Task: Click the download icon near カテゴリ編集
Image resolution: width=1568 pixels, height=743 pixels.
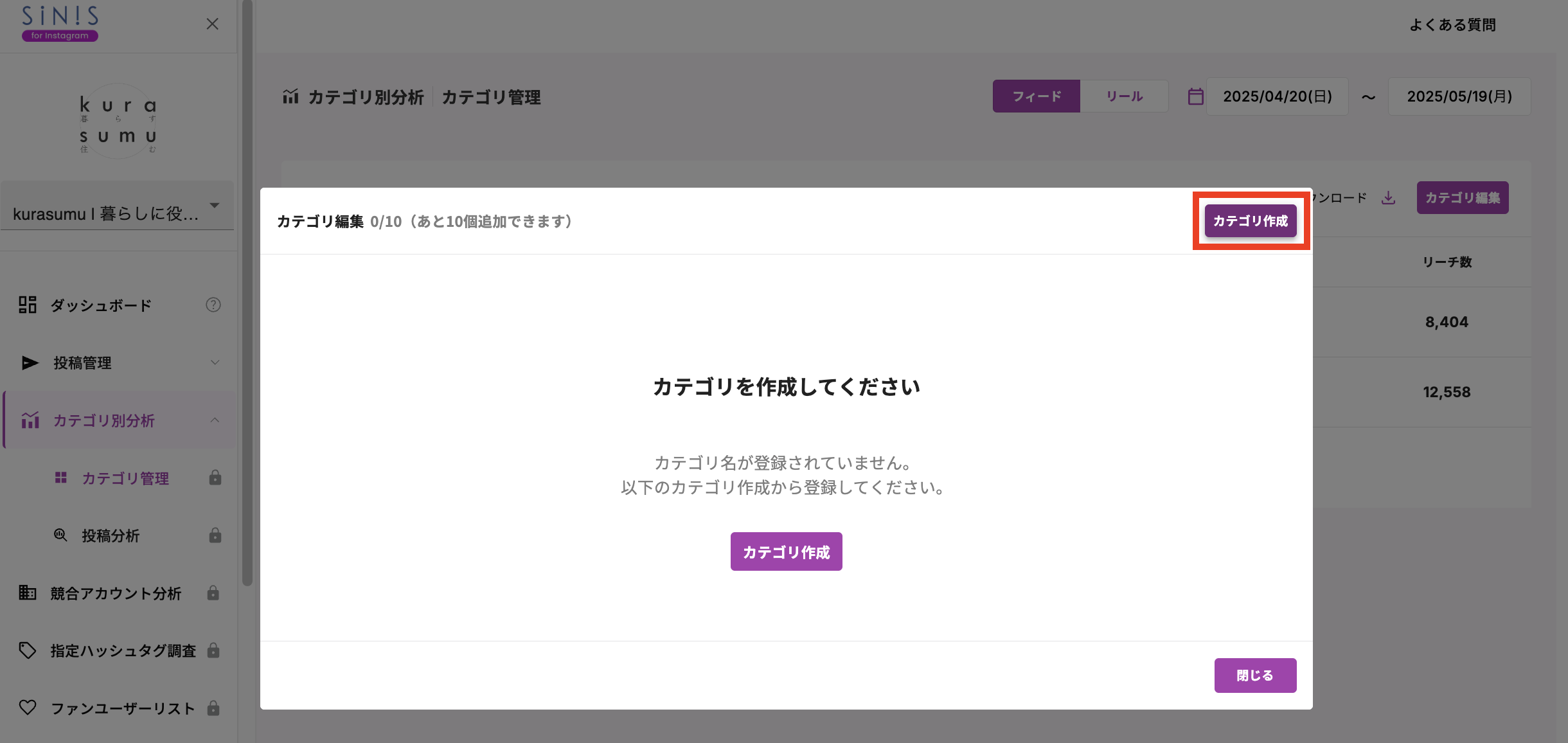Action: pos(1389,198)
